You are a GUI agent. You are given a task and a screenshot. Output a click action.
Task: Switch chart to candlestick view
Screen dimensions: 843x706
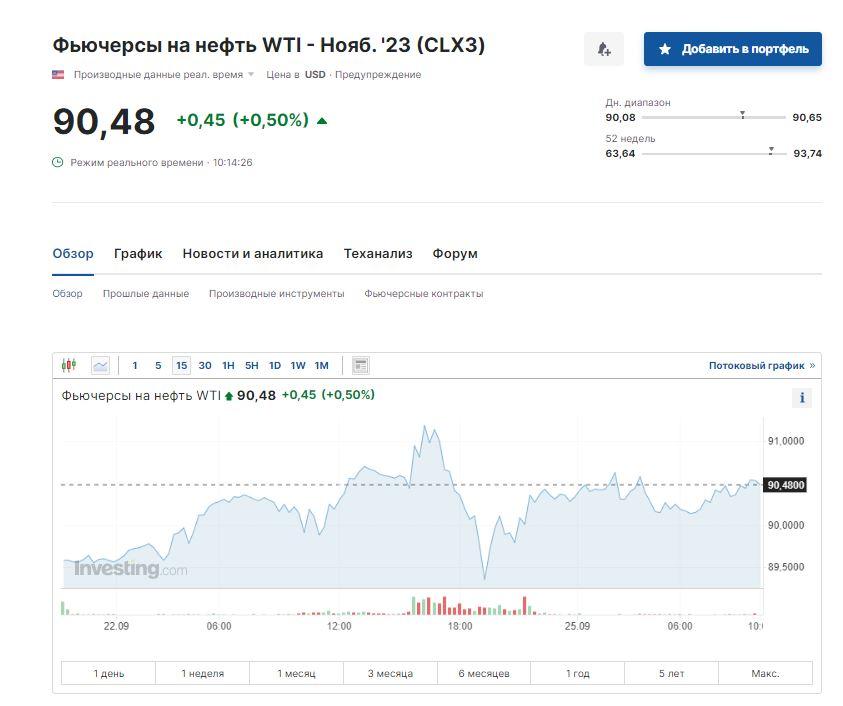[69, 365]
